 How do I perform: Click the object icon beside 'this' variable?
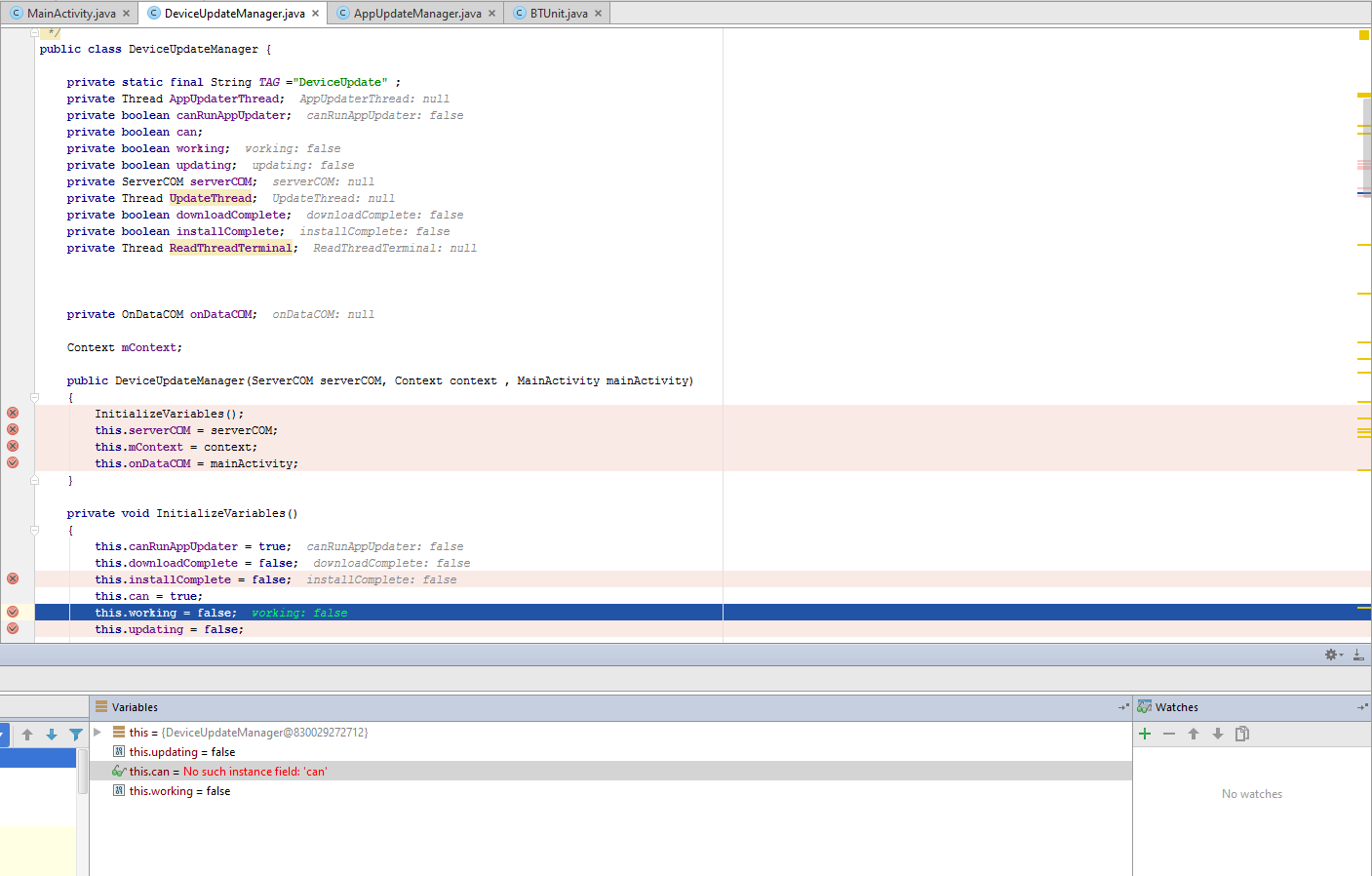(x=119, y=732)
